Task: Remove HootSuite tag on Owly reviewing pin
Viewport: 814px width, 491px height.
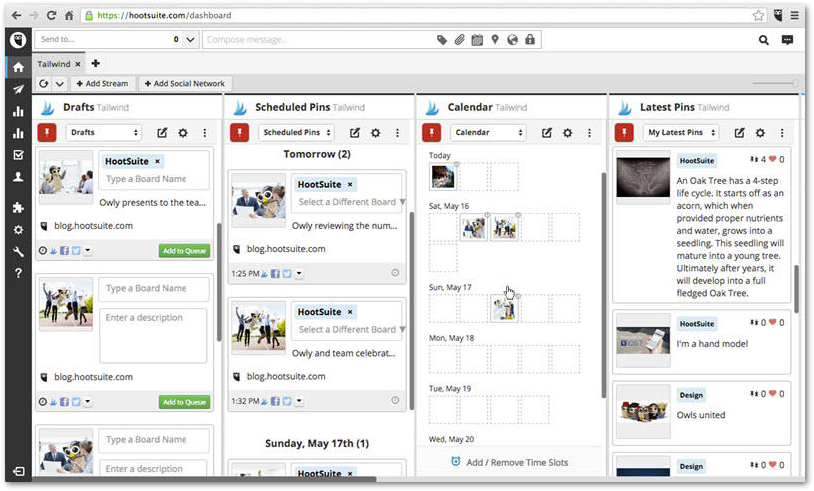Action: (350, 184)
